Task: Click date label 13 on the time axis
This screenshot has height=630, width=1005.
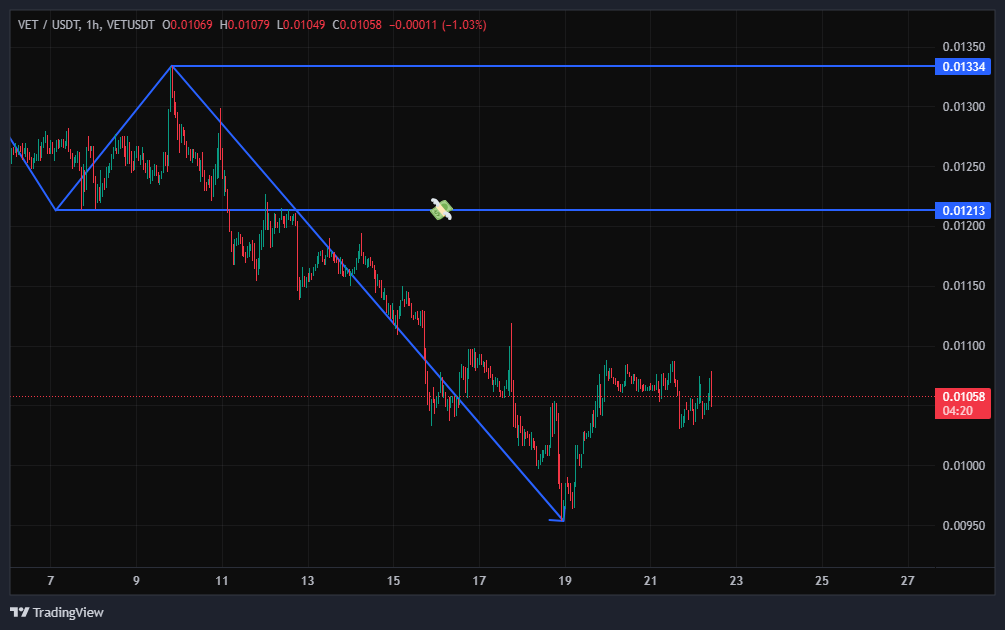Action: 308,581
